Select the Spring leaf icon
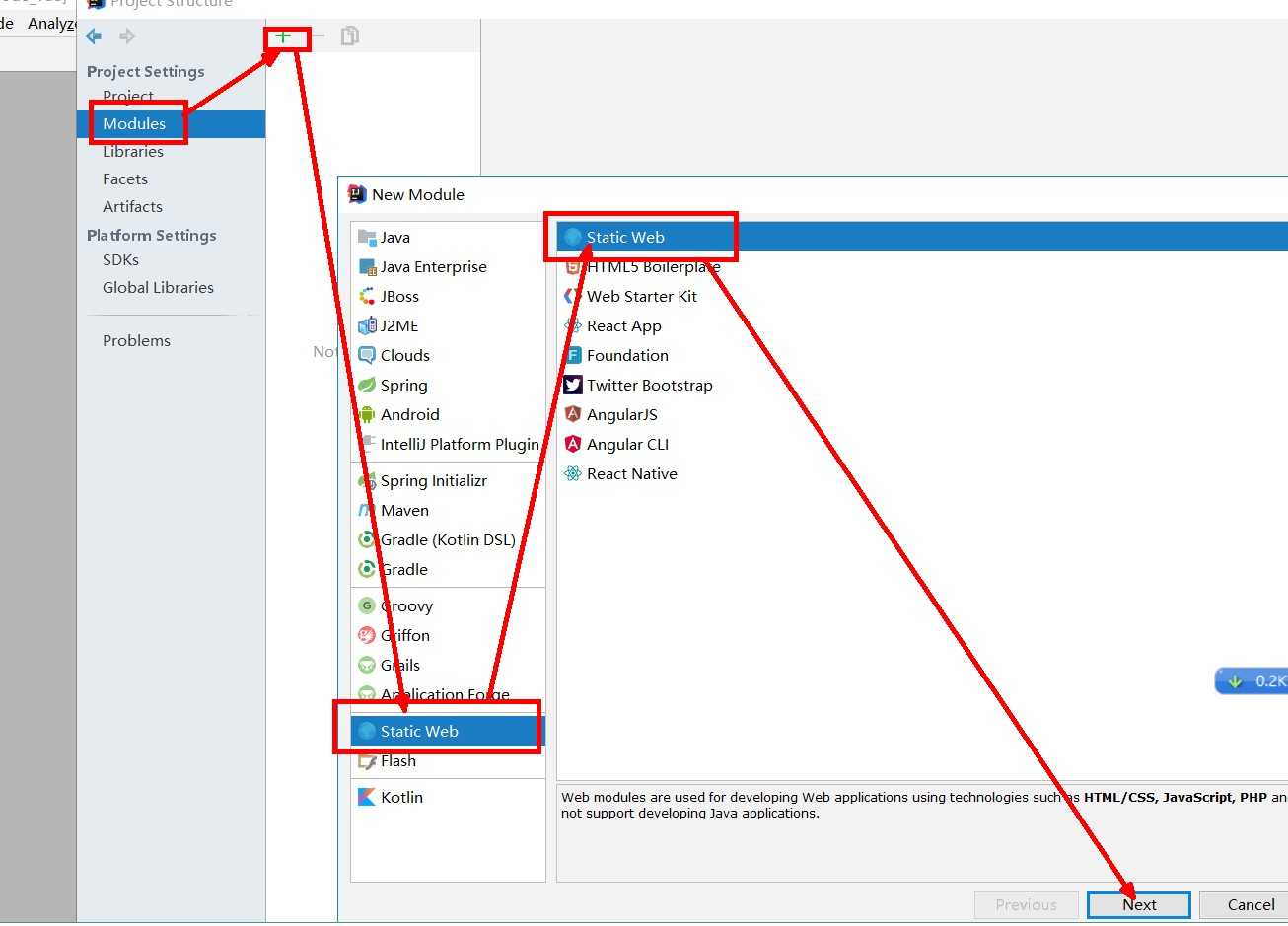 pos(367,385)
